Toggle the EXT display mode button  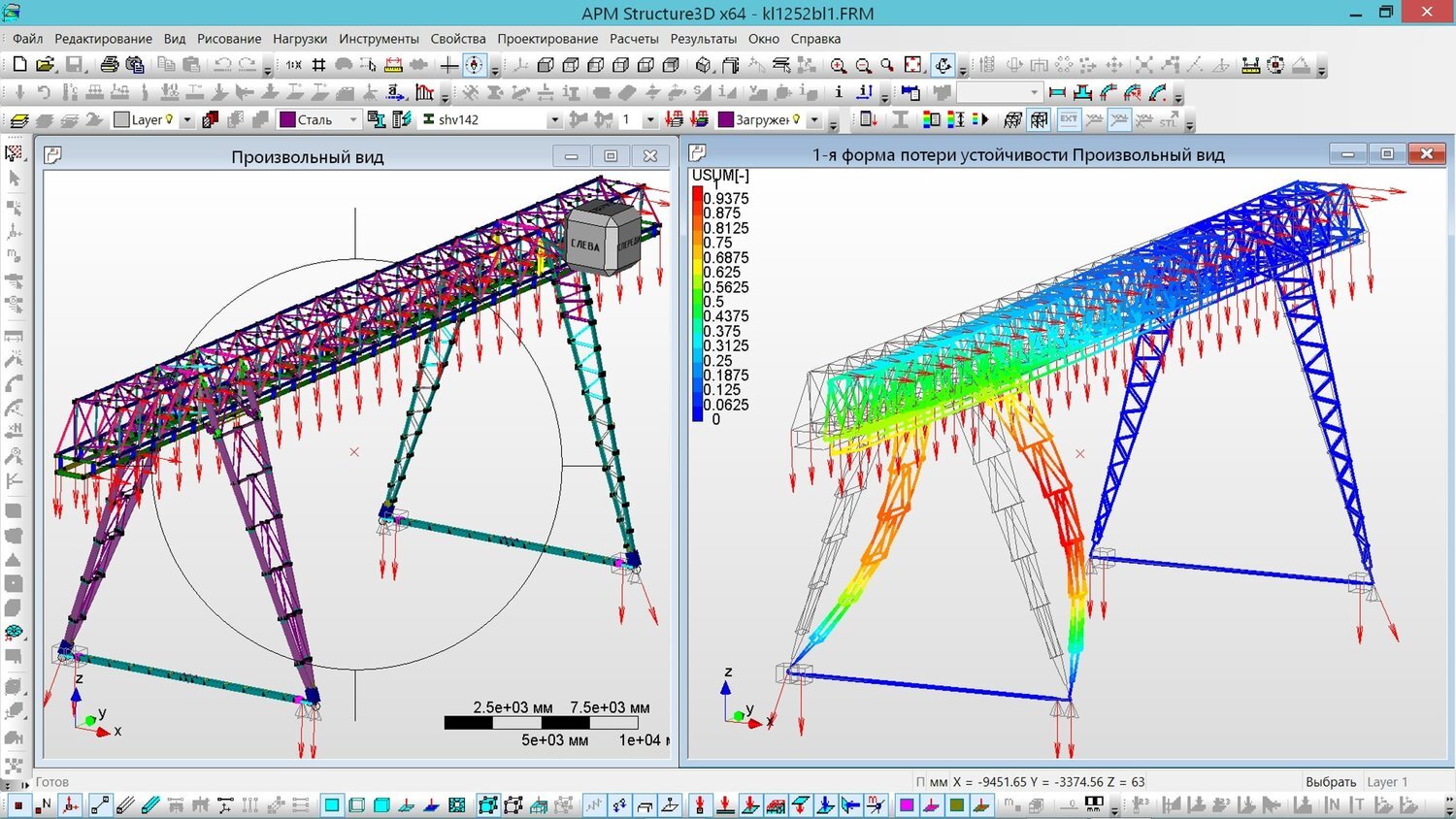click(1069, 119)
